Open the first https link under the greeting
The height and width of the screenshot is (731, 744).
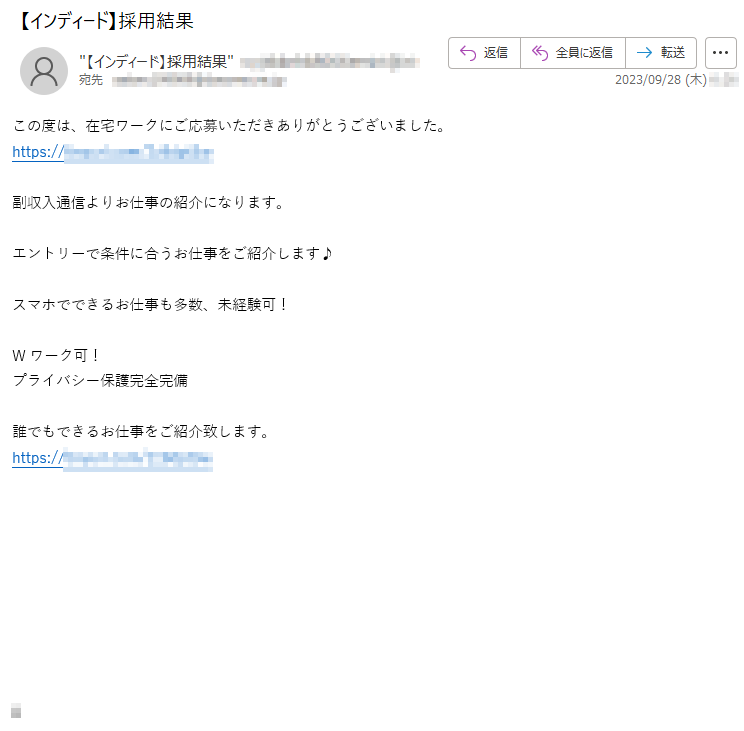tap(113, 152)
